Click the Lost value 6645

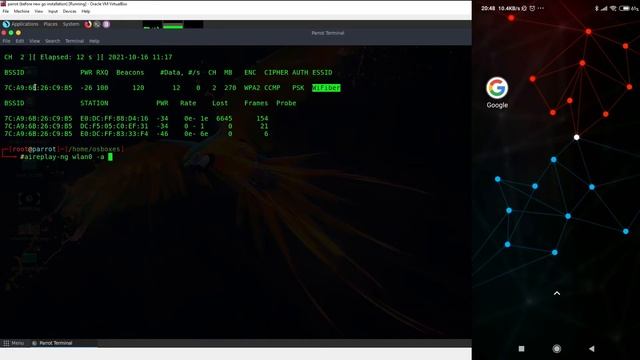click(224, 118)
